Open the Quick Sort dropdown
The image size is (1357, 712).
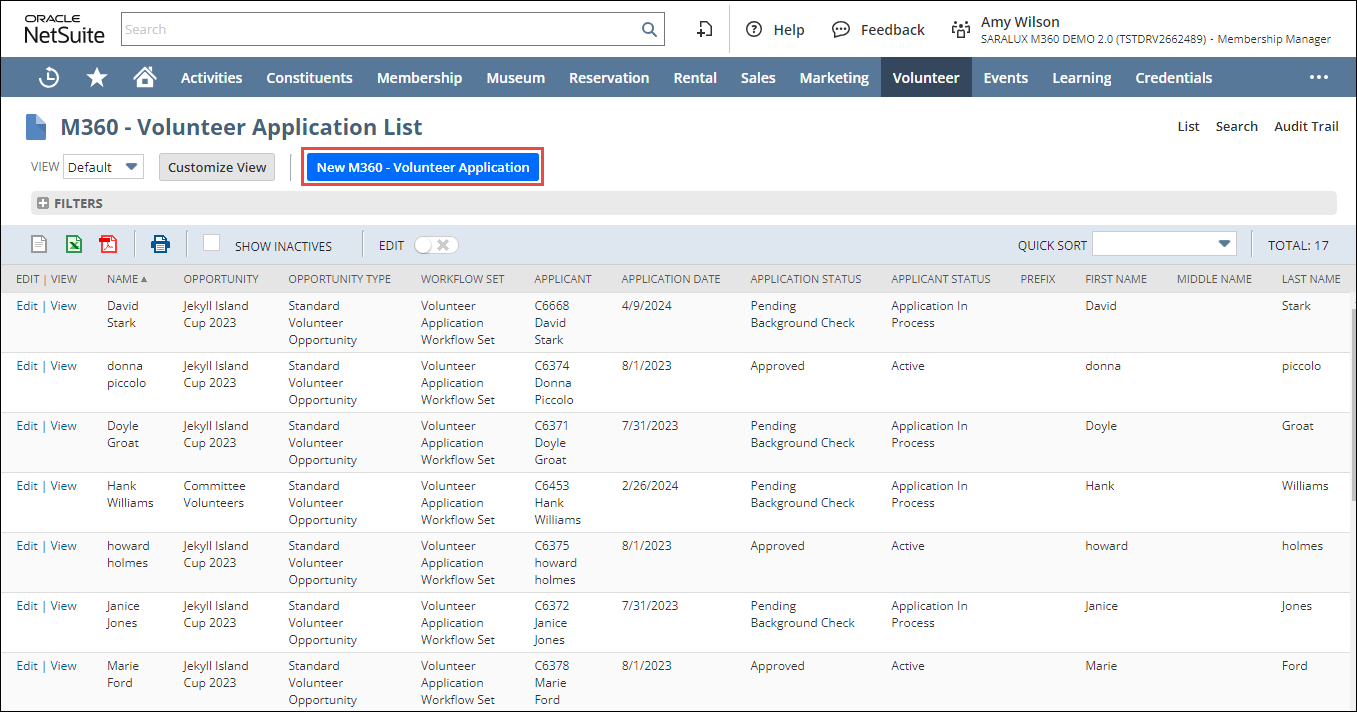tap(1164, 244)
